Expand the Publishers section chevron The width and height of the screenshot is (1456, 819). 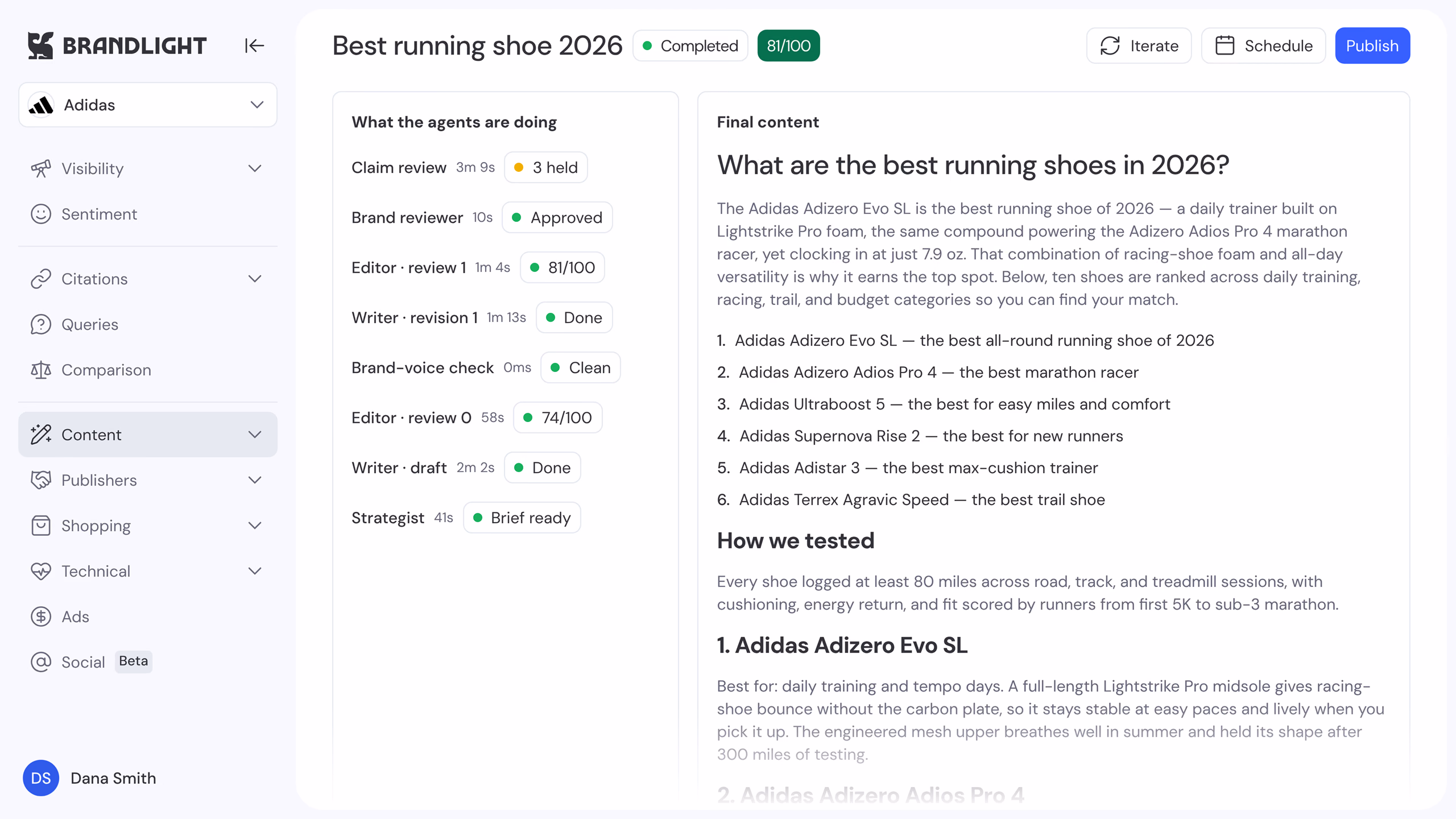(255, 480)
